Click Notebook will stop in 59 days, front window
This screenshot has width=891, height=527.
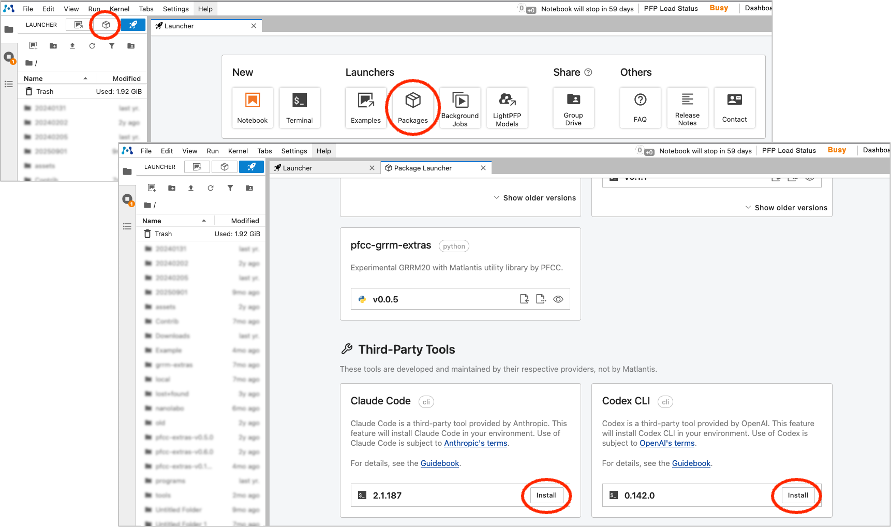click(705, 151)
